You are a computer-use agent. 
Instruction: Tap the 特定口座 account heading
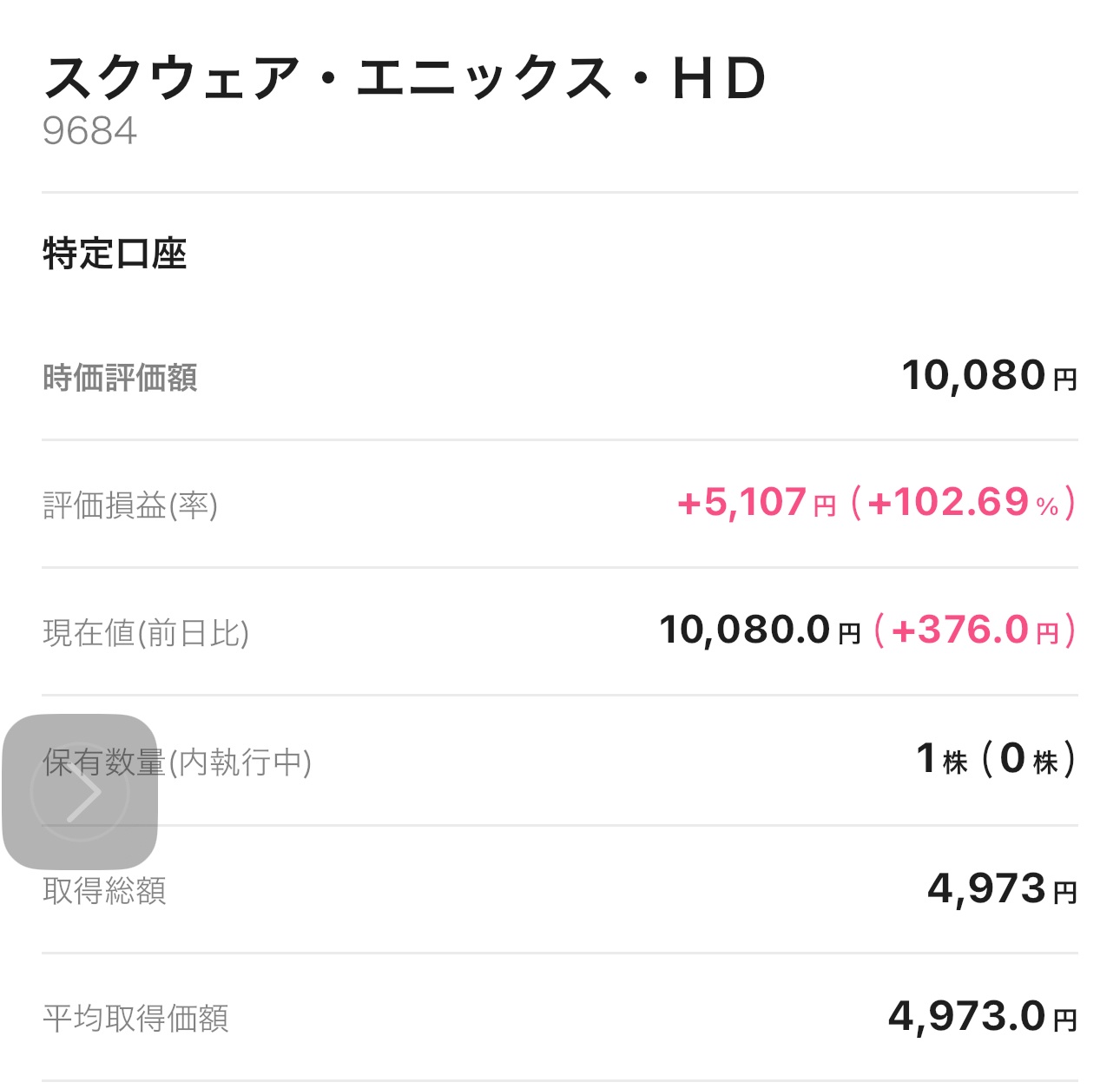tap(115, 254)
